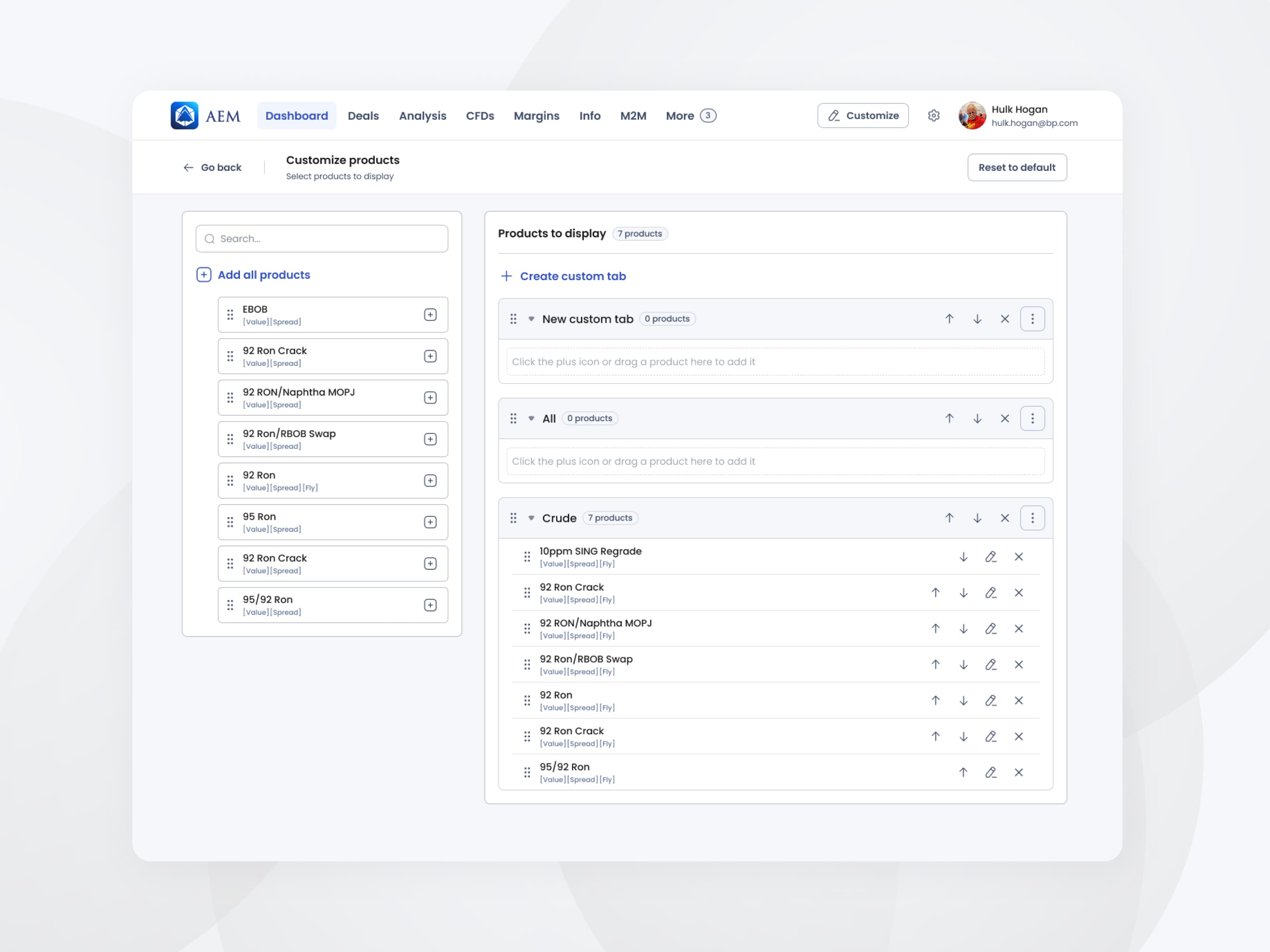Move the Crude tab up

tap(949, 518)
